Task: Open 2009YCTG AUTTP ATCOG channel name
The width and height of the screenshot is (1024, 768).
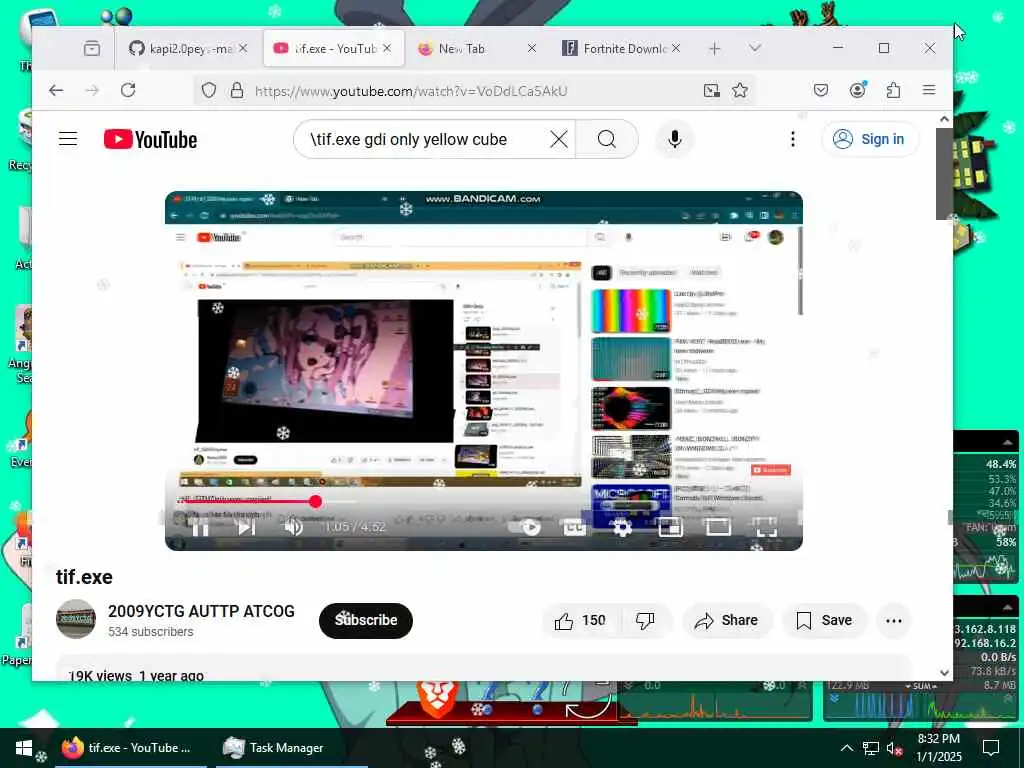Action: point(201,611)
